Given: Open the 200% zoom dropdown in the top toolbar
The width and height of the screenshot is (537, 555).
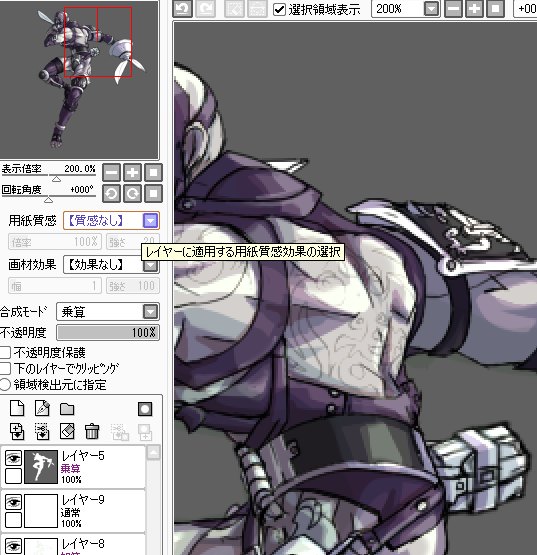Looking at the screenshot, I should coord(406,8).
